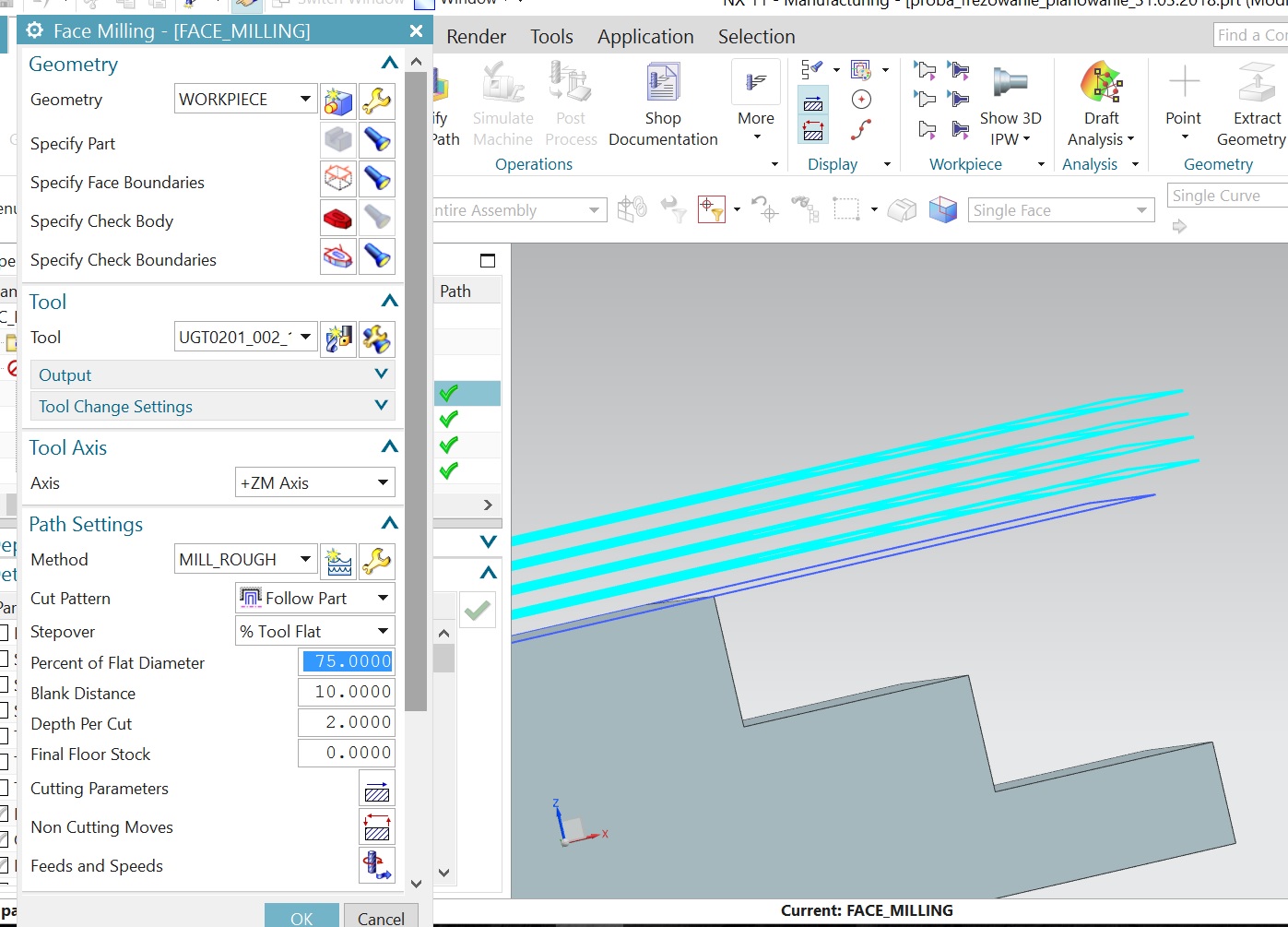This screenshot has height=927, width=1288.
Task: Expand the Output section
Action: point(381,374)
